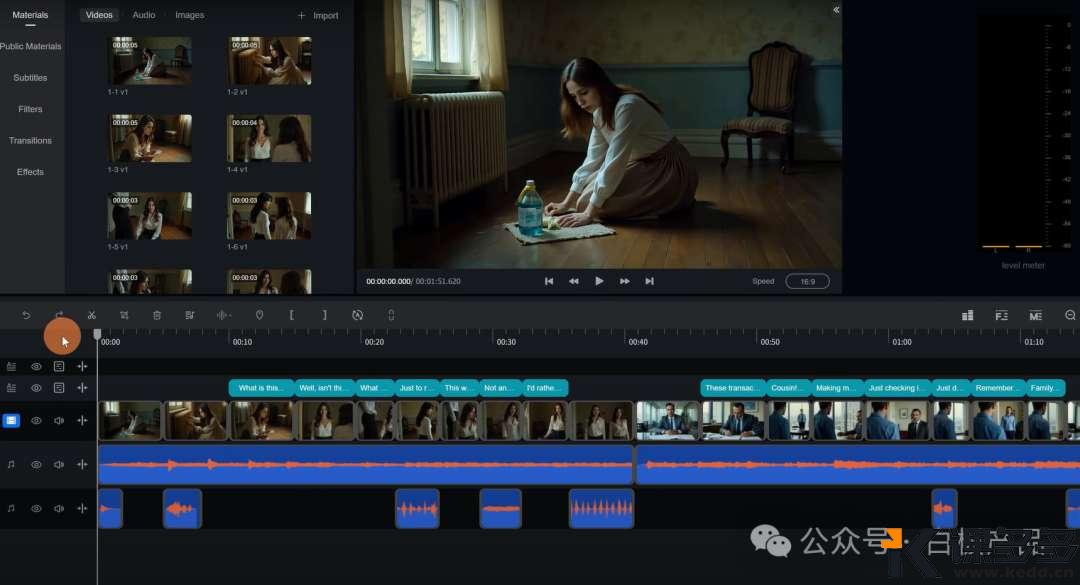Set the out-point with right bracket icon
The image size is (1080, 585).
[x=324, y=315]
